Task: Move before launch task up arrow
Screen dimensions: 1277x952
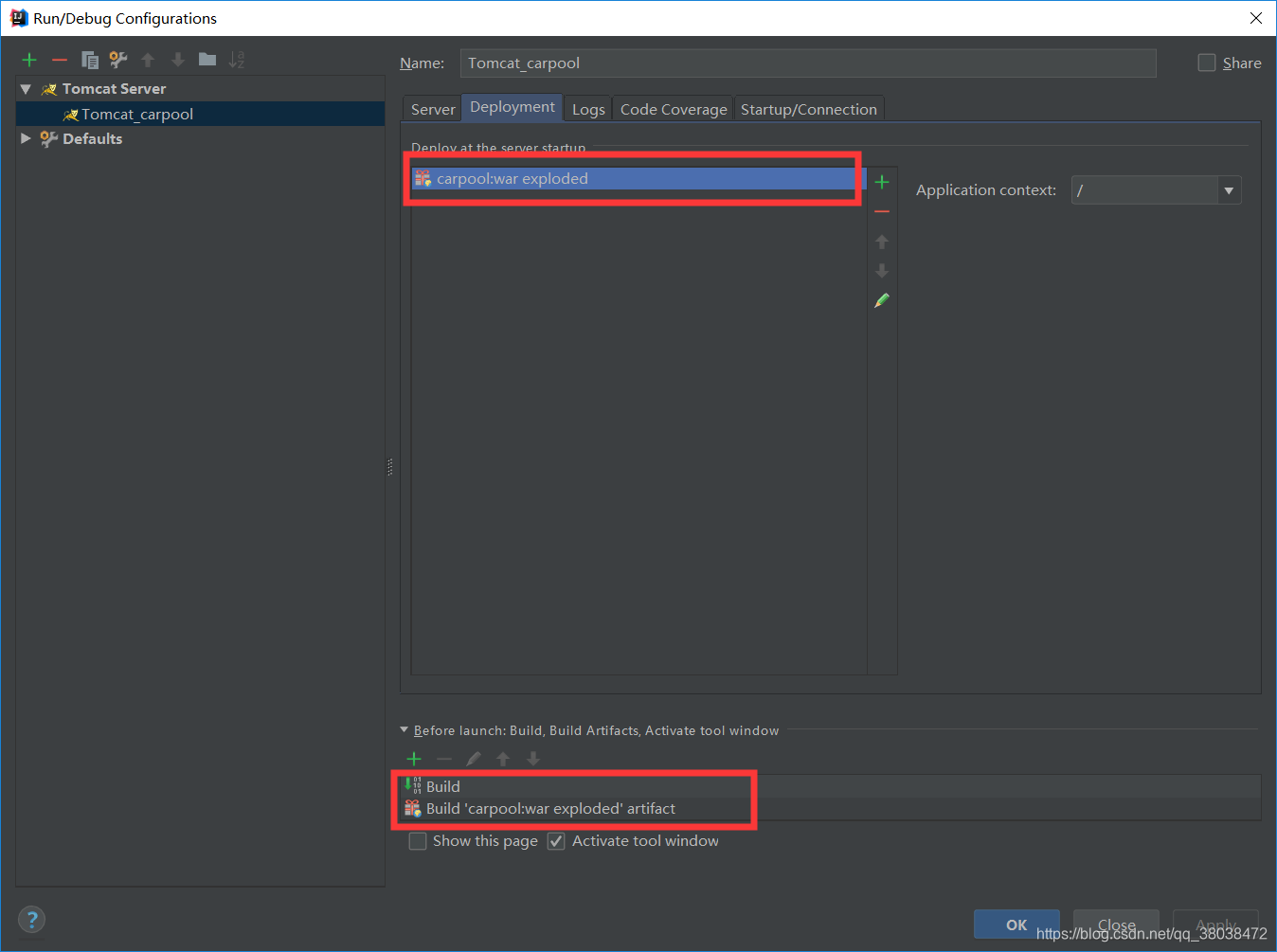Action: pos(503,759)
